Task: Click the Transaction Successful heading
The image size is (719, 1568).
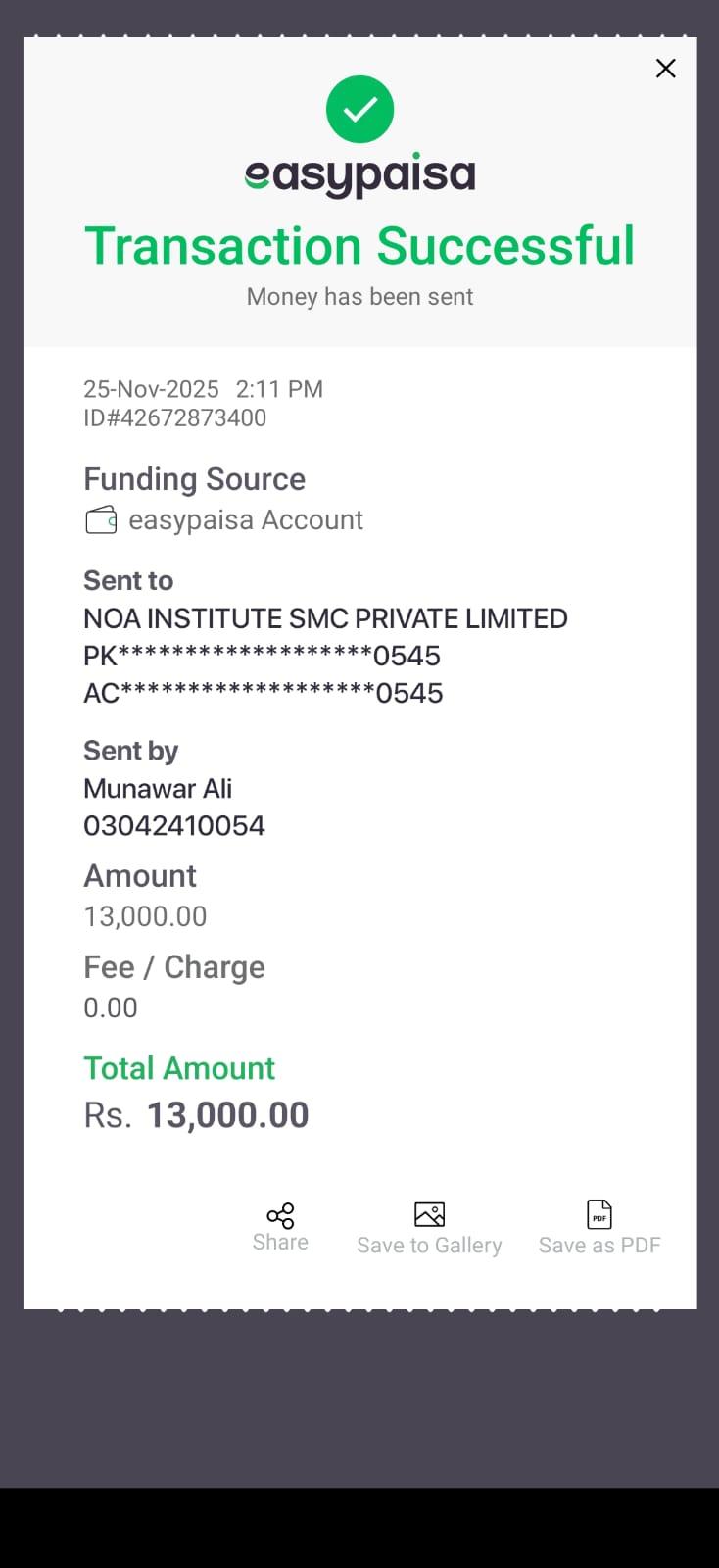Action: 359,246
